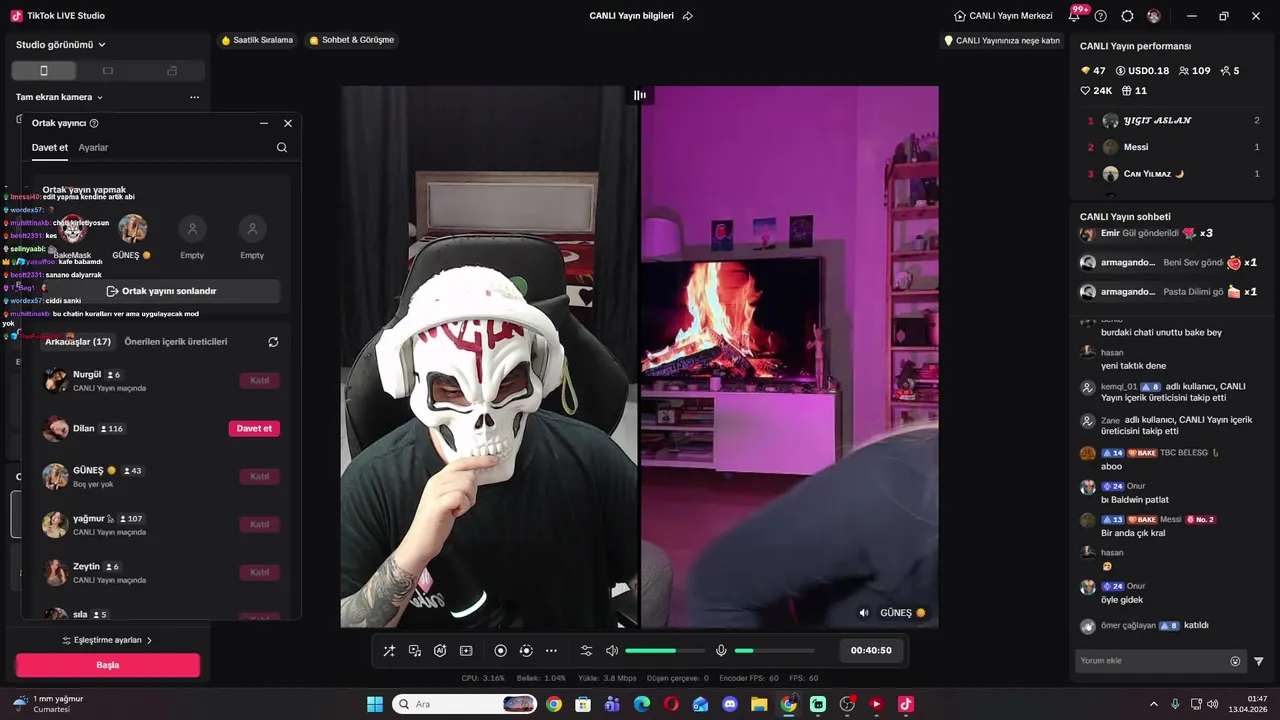
Task: Click the clip capture film icon
Action: tap(466, 651)
